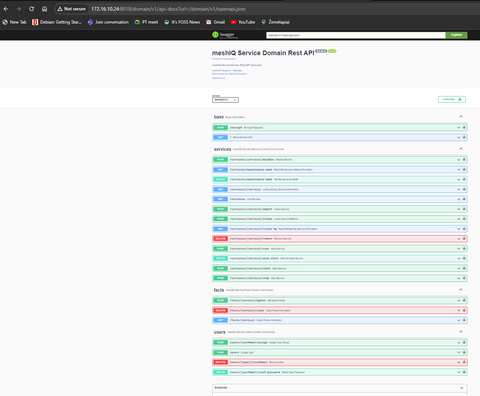The height and width of the screenshot is (396, 480).
Task: Click lock icon on Remove Service row
Action: pos(464,239)
